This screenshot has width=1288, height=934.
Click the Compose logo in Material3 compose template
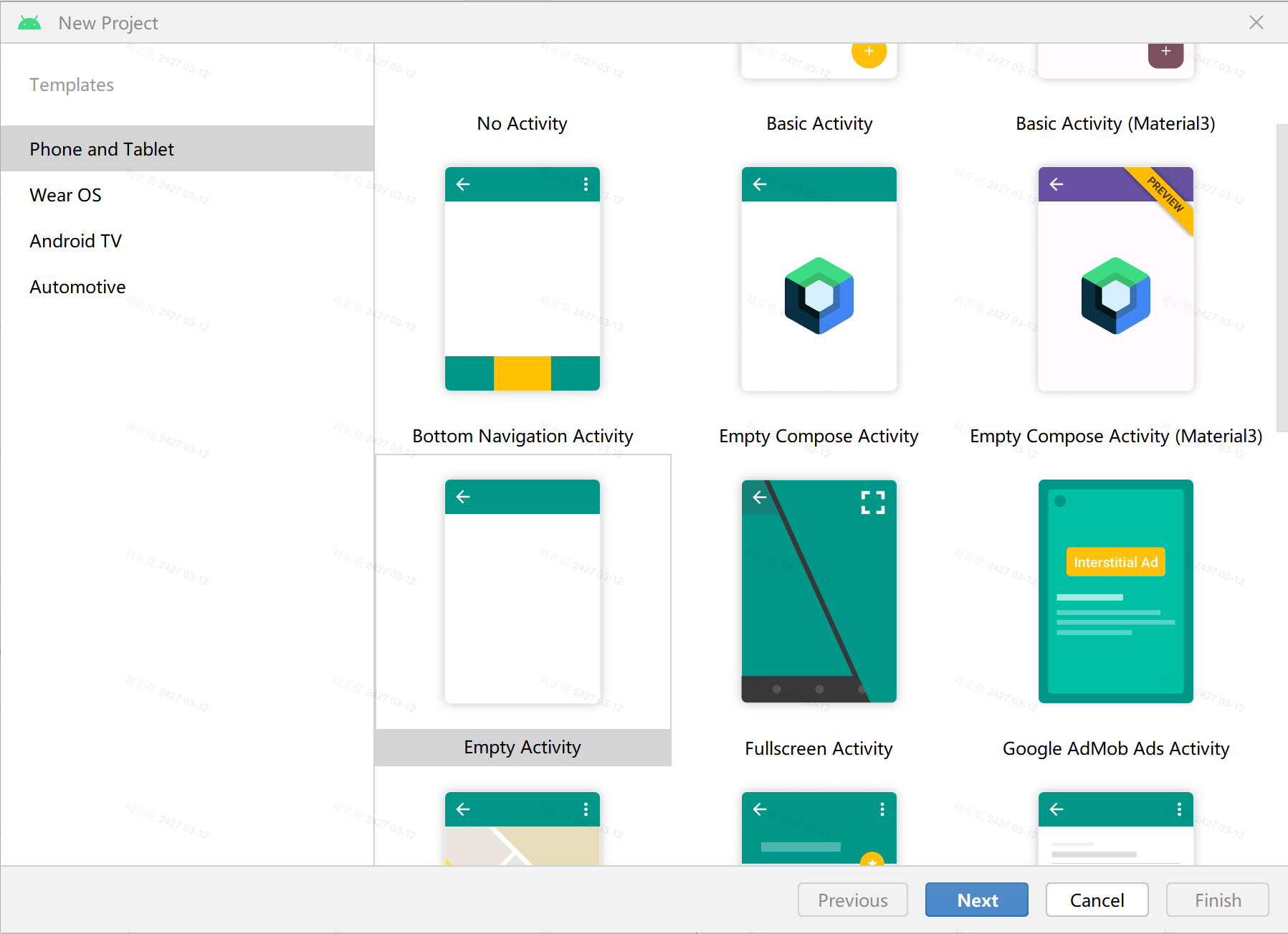1115,295
